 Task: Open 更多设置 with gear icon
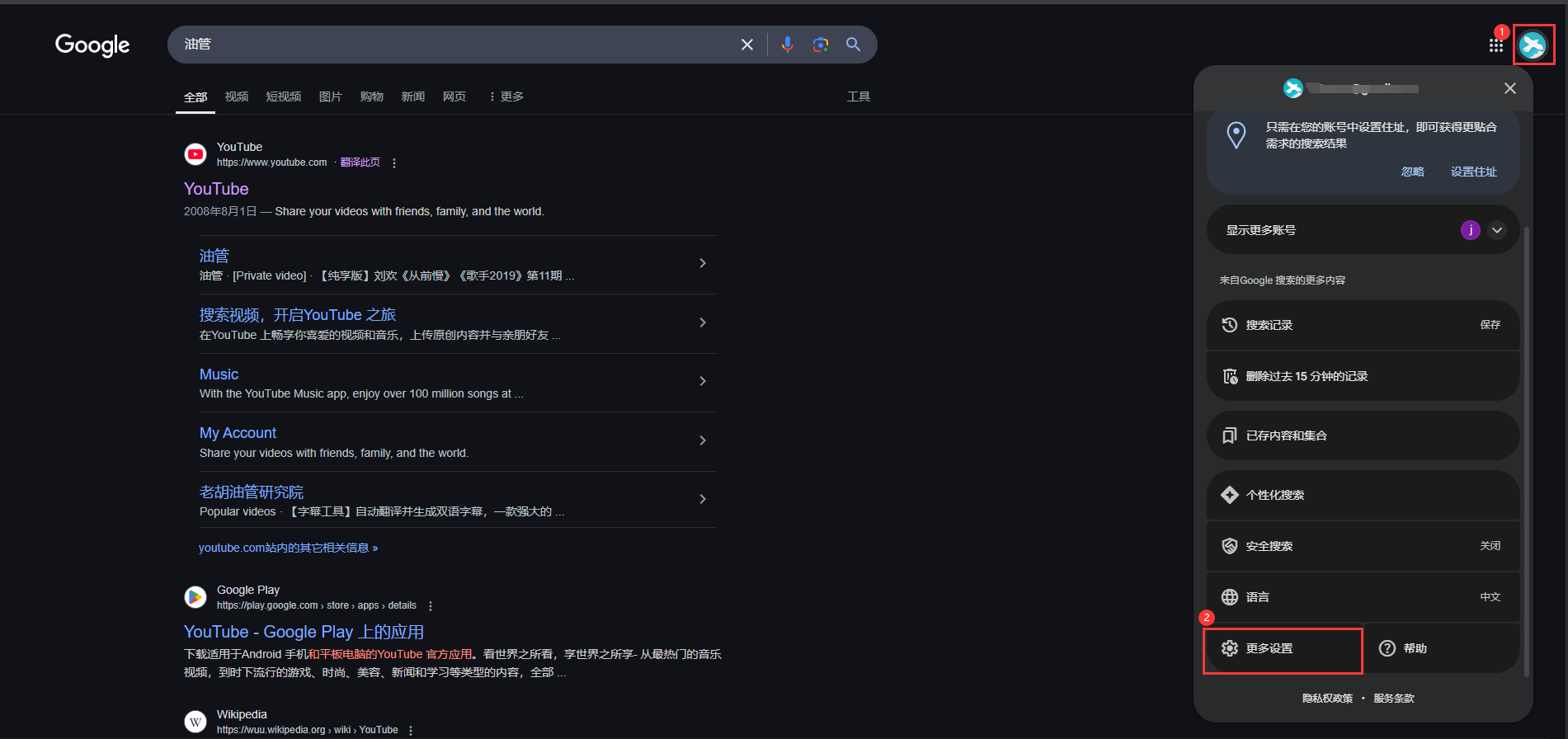[x=1284, y=648]
